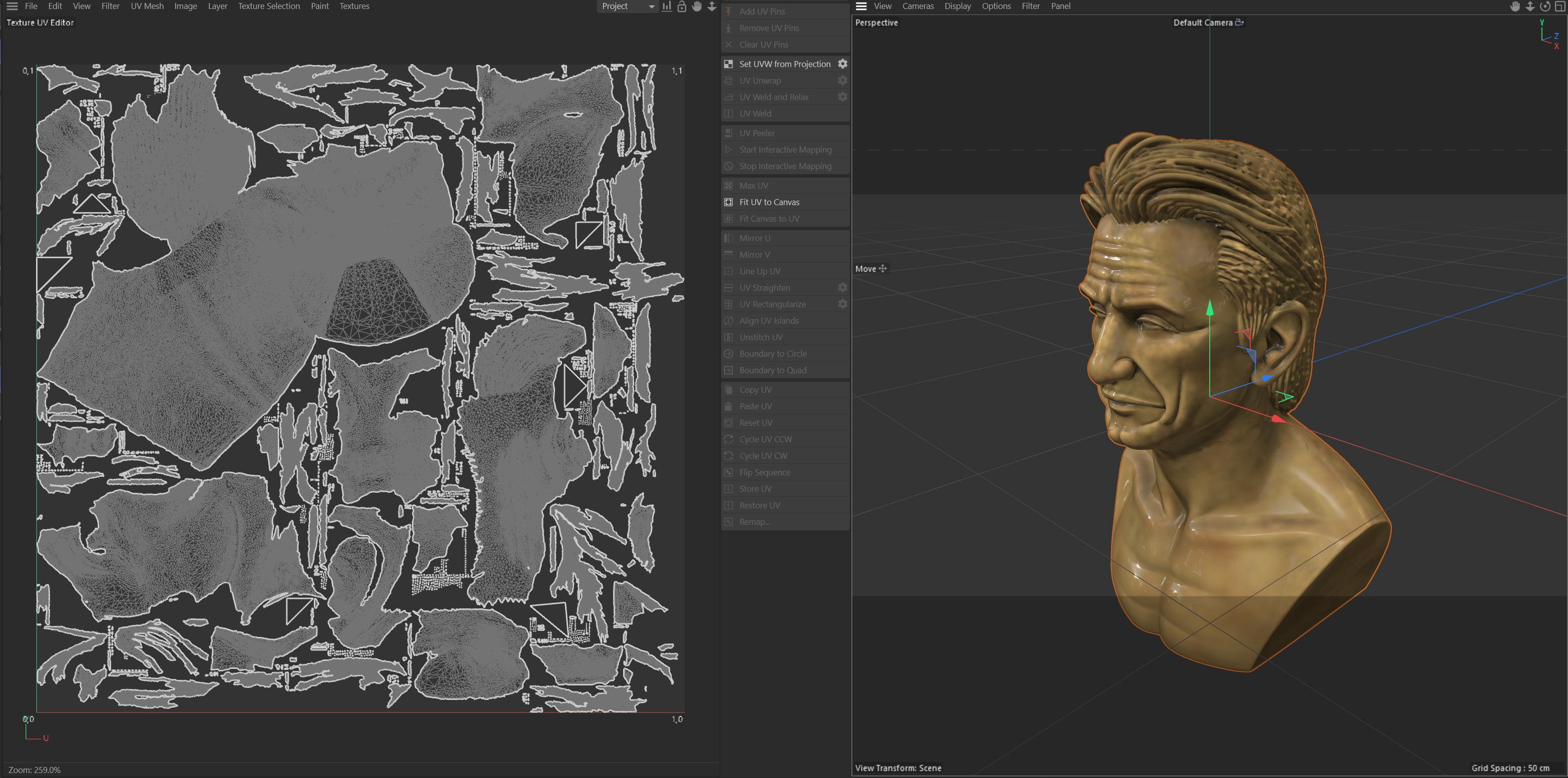Click the Default Camera link icon
The height and width of the screenshot is (778, 1568).
click(1239, 23)
